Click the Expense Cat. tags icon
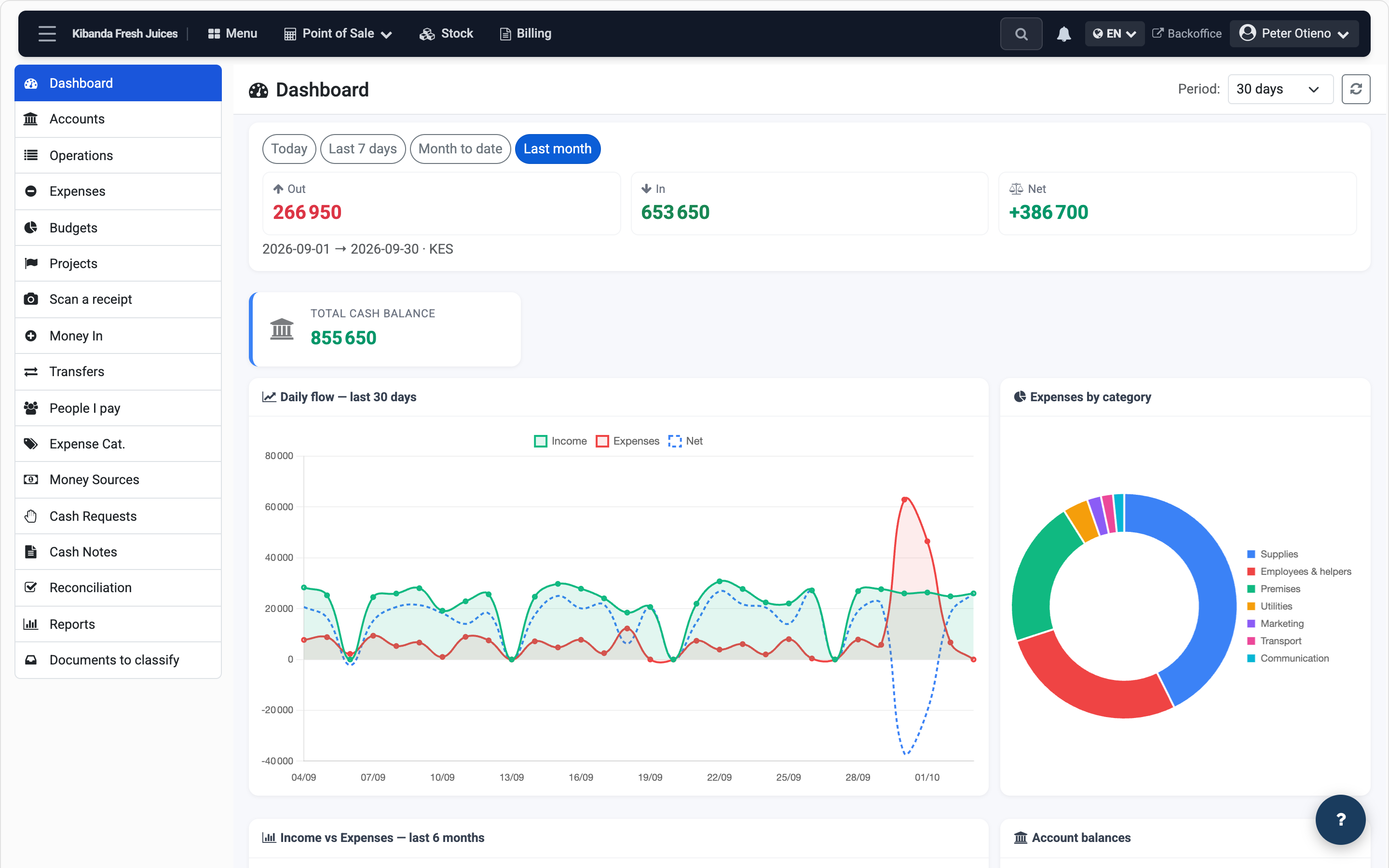Image resolution: width=1389 pixels, height=868 pixels. coord(31,444)
